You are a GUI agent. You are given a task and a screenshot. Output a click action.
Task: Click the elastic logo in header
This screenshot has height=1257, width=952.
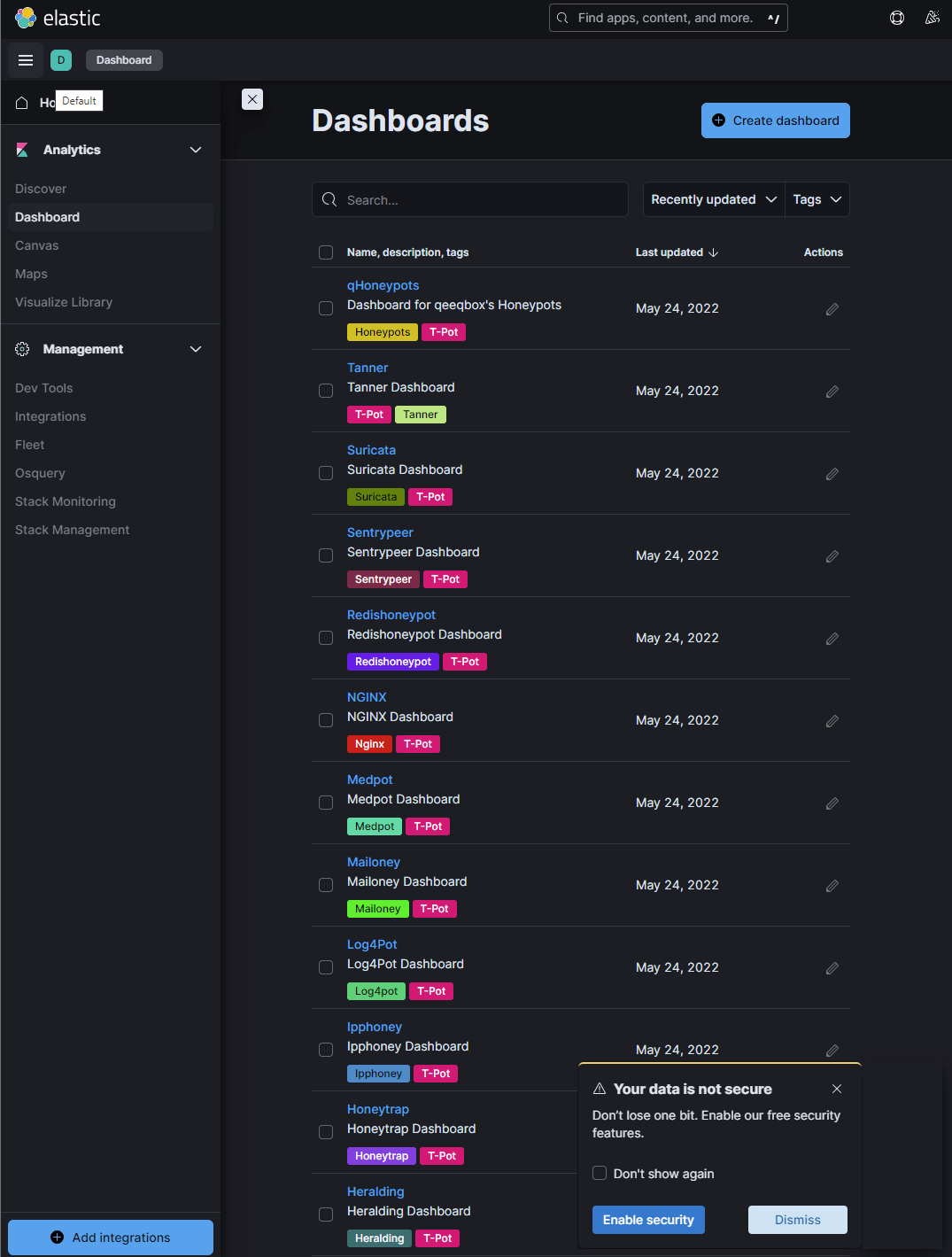coord(58,18)
